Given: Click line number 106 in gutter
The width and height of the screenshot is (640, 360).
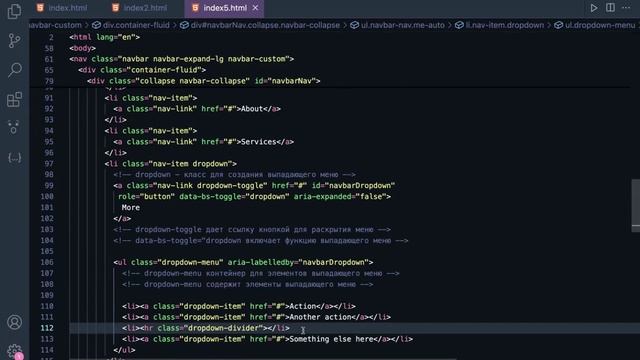Looking at the screenshot, I should [47, 262].
